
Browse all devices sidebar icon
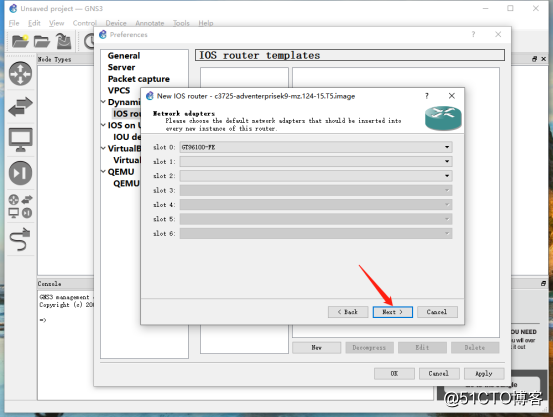20,206
